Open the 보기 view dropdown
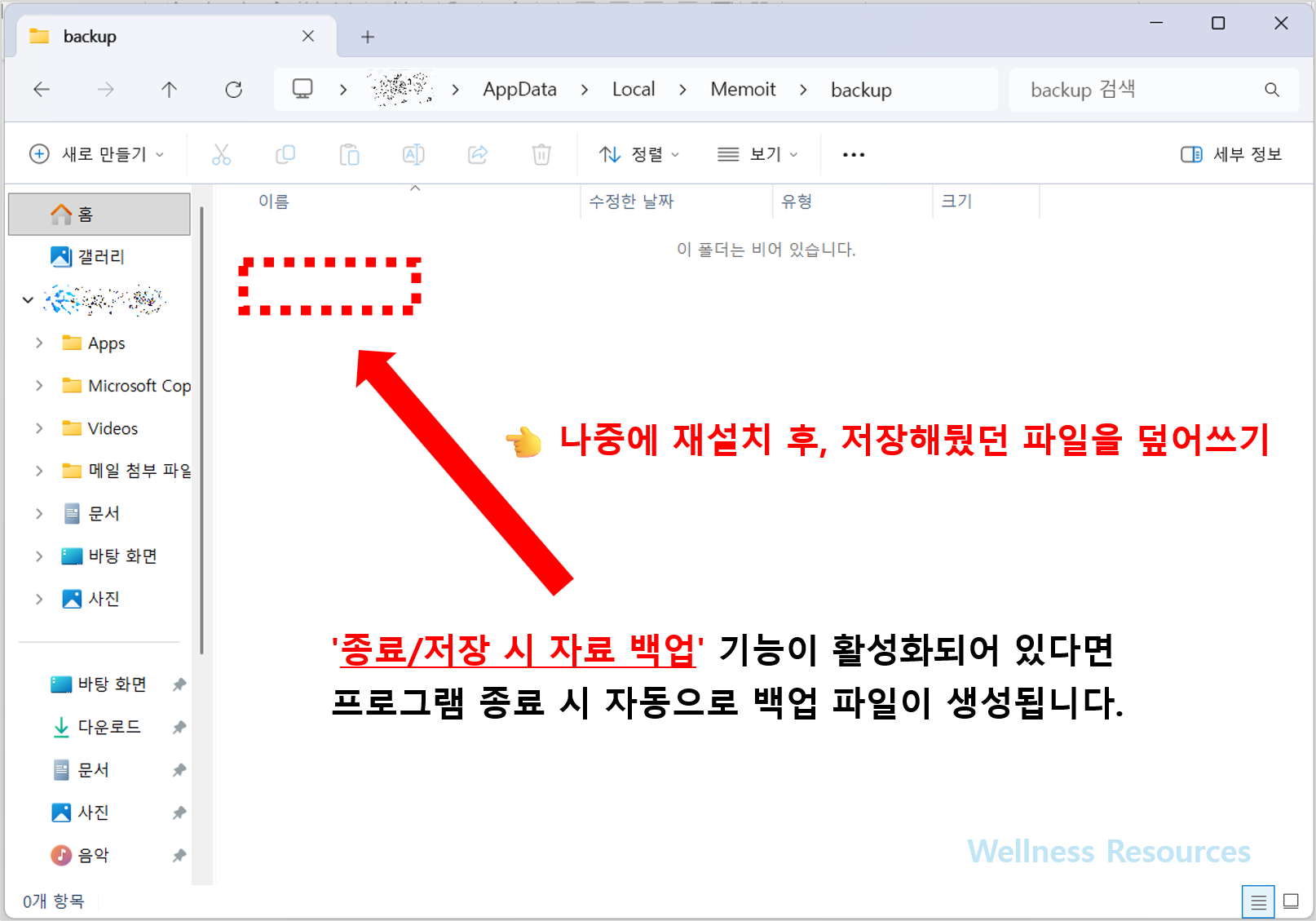 click(757, 154)
